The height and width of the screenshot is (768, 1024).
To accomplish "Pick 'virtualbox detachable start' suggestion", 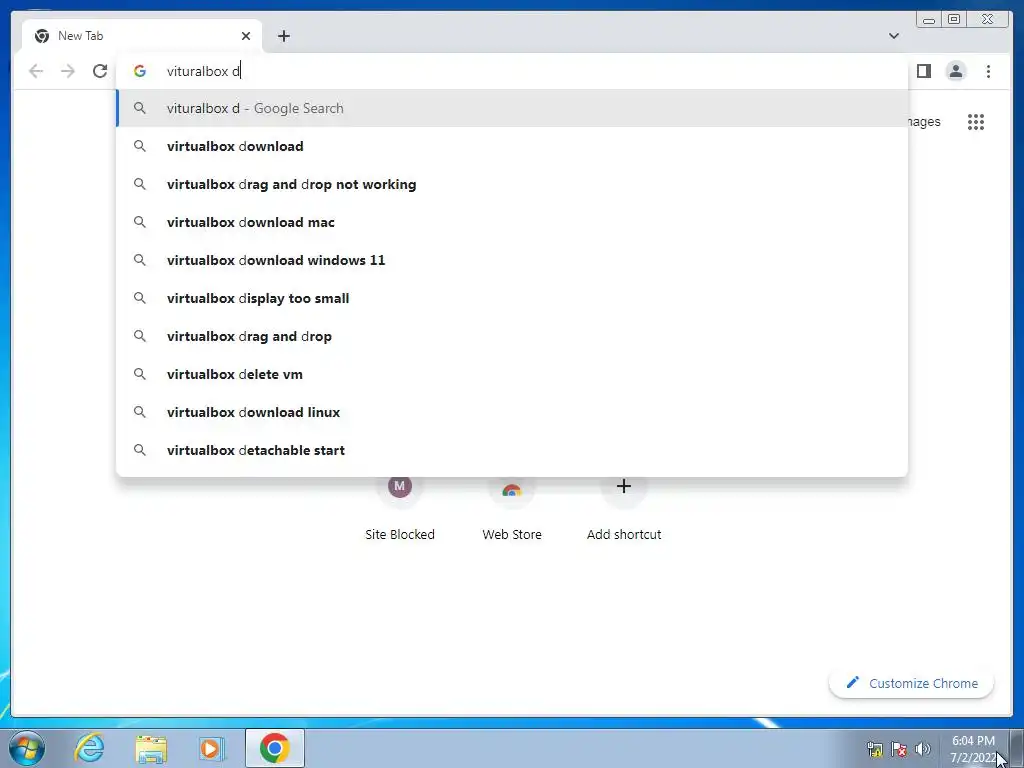I will click(x=512, y=450).
